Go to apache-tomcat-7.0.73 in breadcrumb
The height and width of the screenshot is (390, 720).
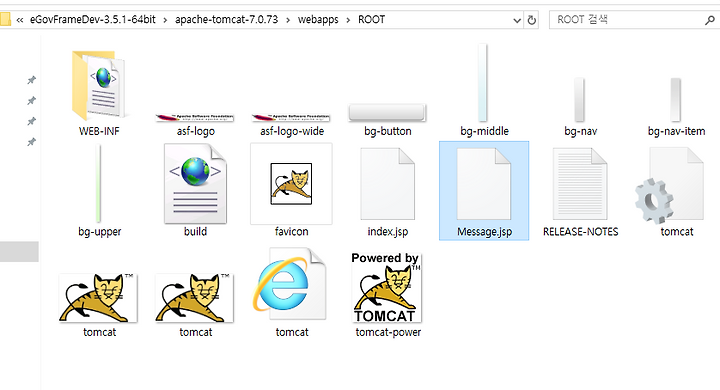point(226,20)
